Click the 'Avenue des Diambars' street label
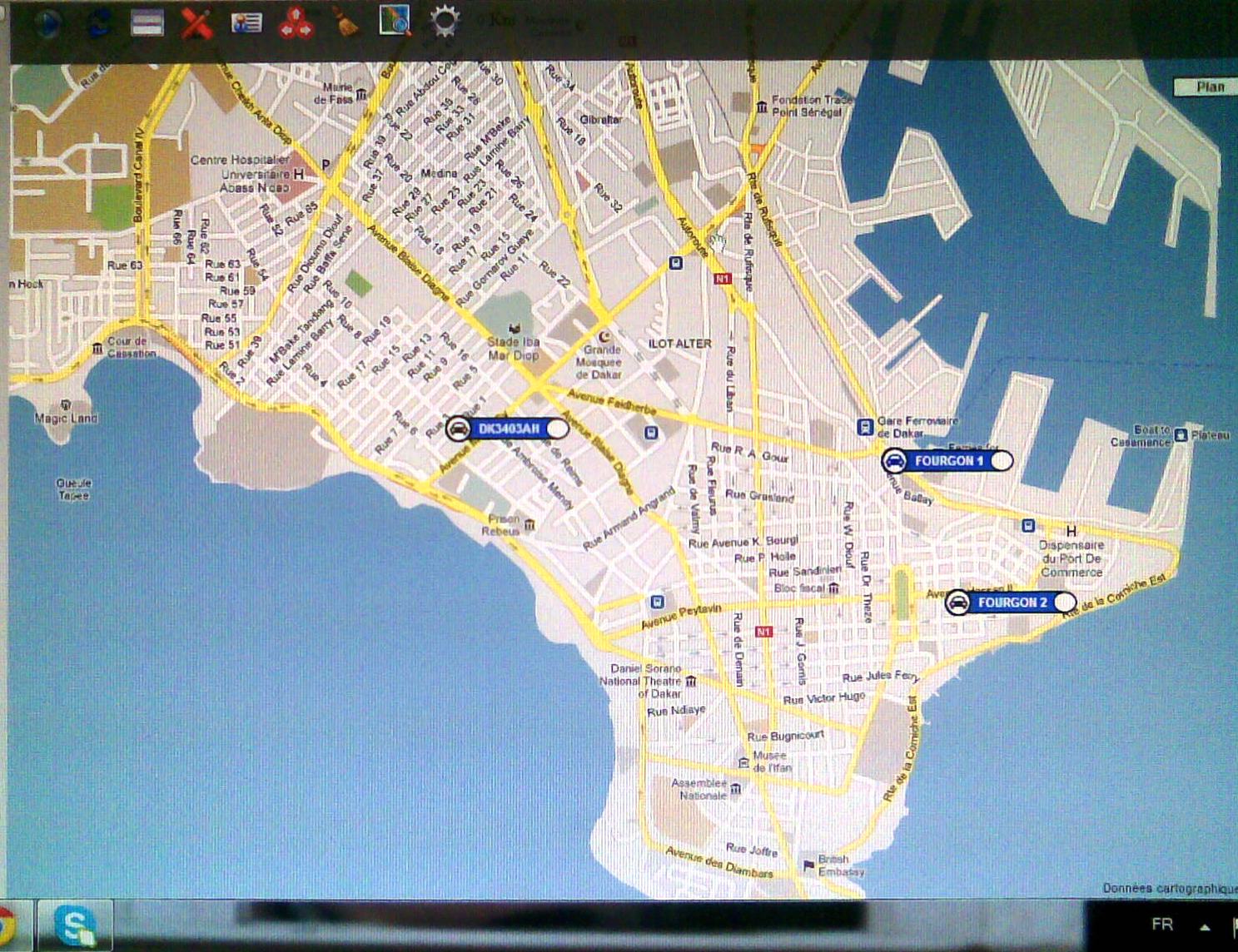 click(719, 862)
